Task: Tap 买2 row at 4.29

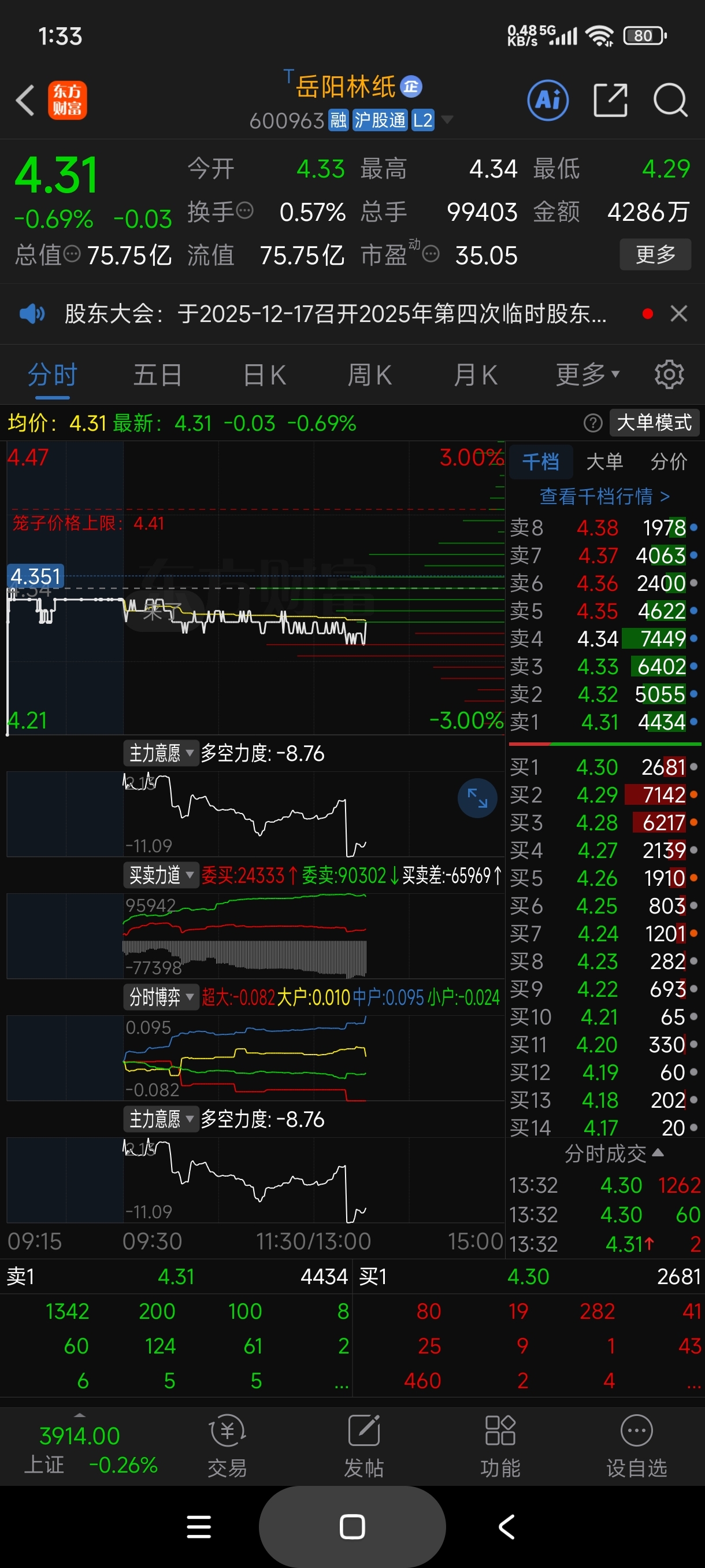Action: [604, 794]
